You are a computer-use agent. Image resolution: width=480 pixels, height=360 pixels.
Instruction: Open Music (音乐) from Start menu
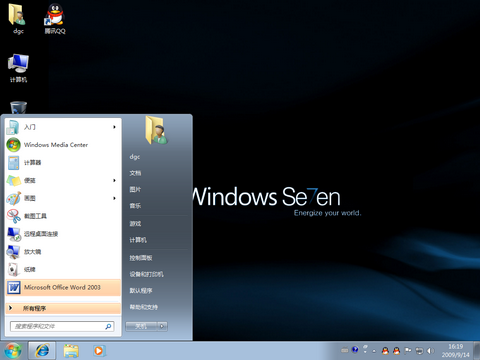point(135,206)
